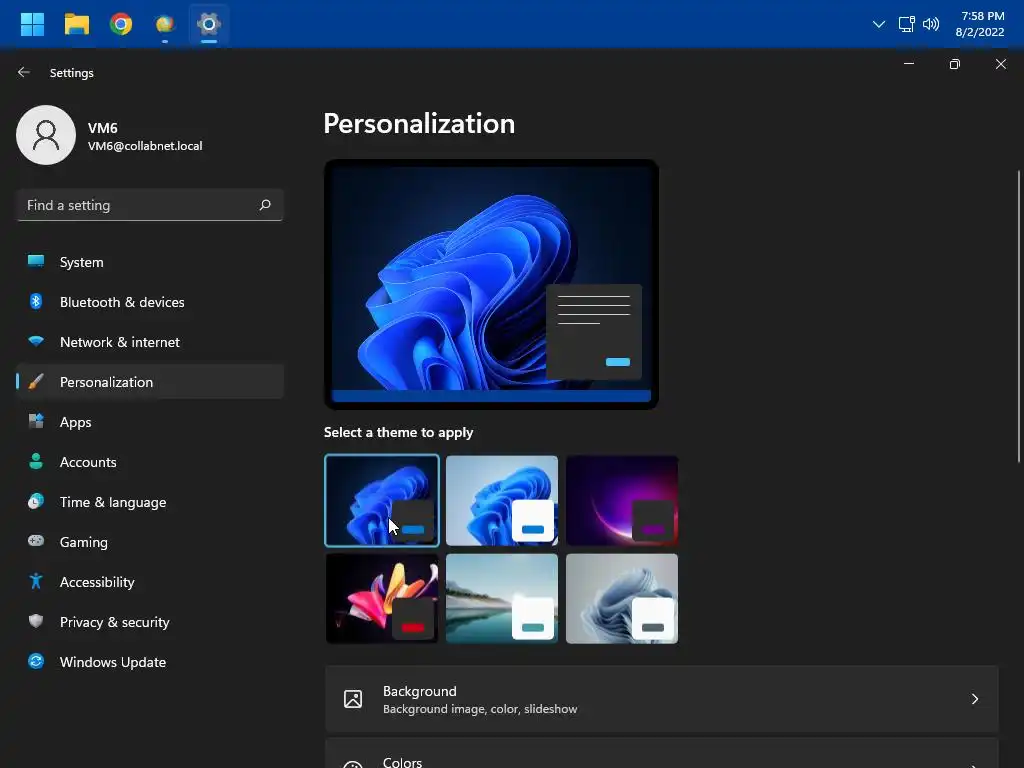Image resolution: width=1024 pixels, height=768 pixels.
Task: Open the Colors settings row
Action: point(662,753)
